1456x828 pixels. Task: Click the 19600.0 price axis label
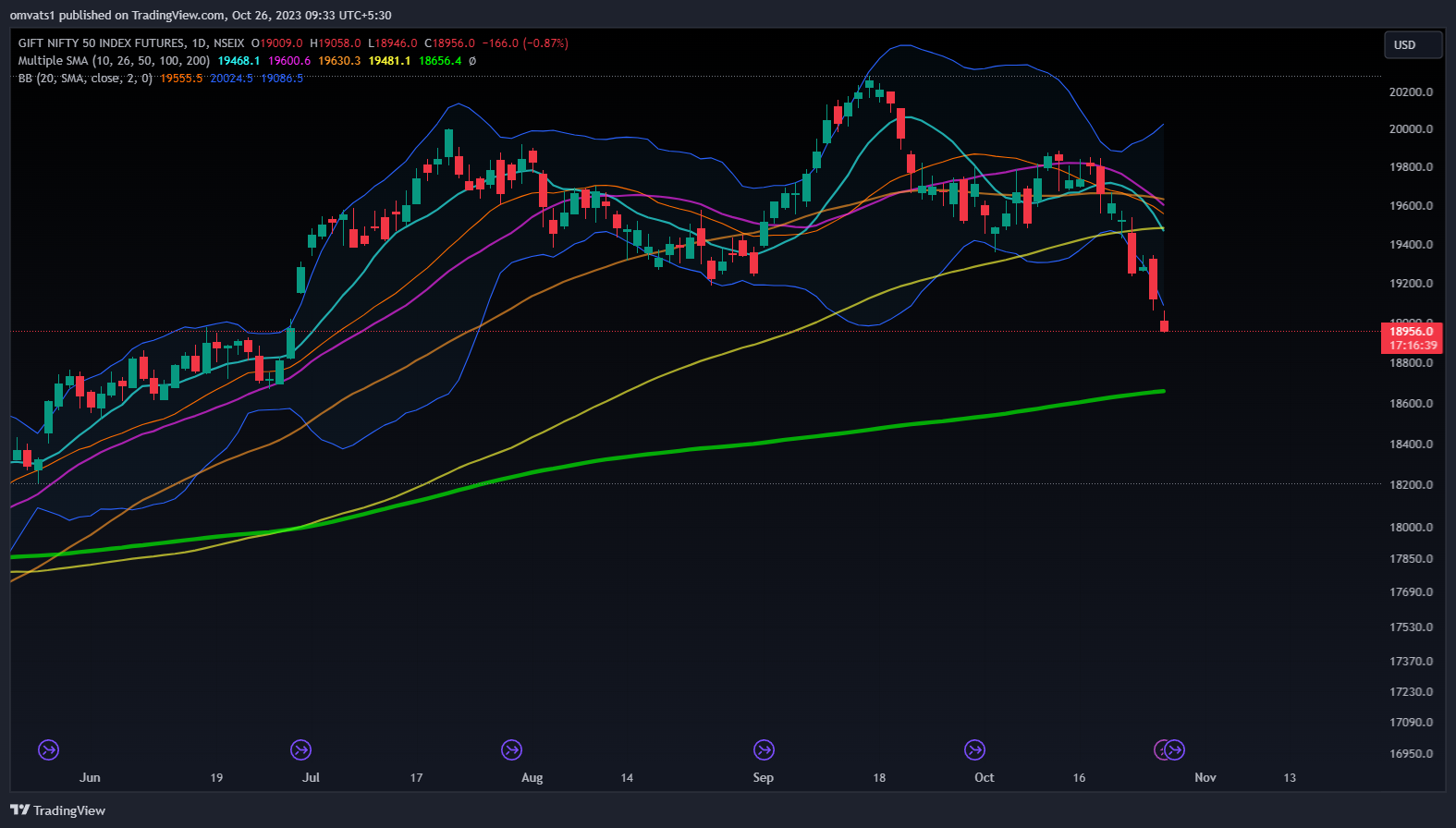tap(1411, 206)
